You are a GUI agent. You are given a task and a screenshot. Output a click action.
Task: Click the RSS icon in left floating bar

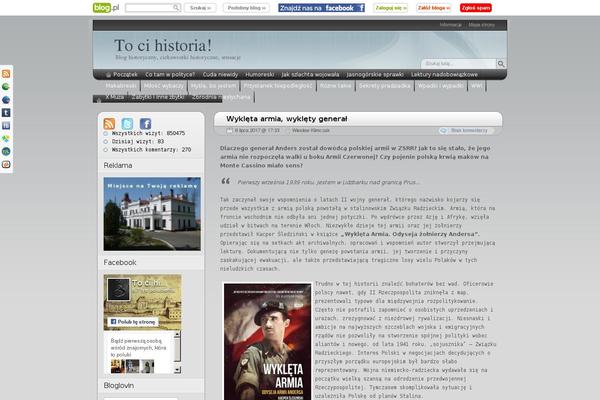(6, 74)
